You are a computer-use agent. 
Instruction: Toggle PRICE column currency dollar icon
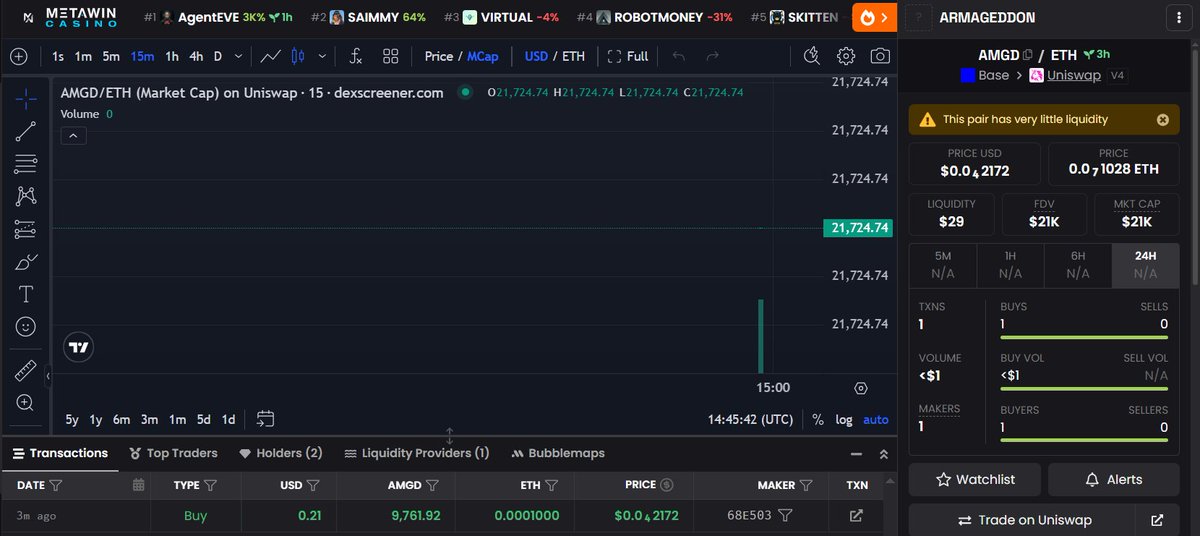coord(667,485)
